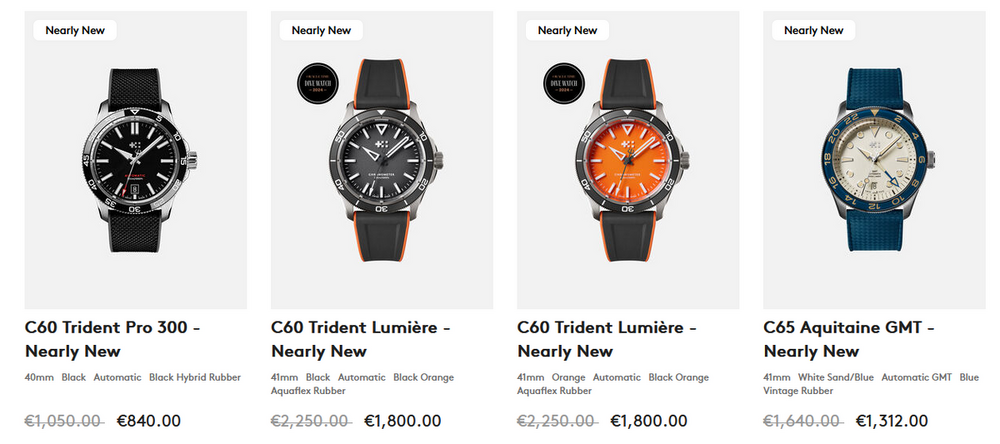Screen dimensions: 1000x444
Task: Click the Nearly New tag on grey Lumière card
Action: [x=321, y=30]
